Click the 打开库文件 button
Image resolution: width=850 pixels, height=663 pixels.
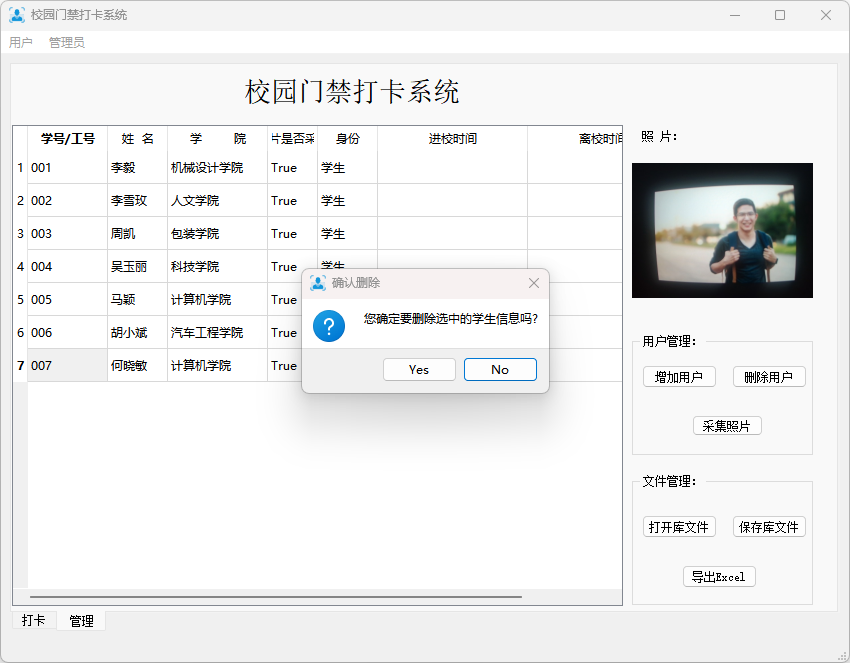coord(679,527)
